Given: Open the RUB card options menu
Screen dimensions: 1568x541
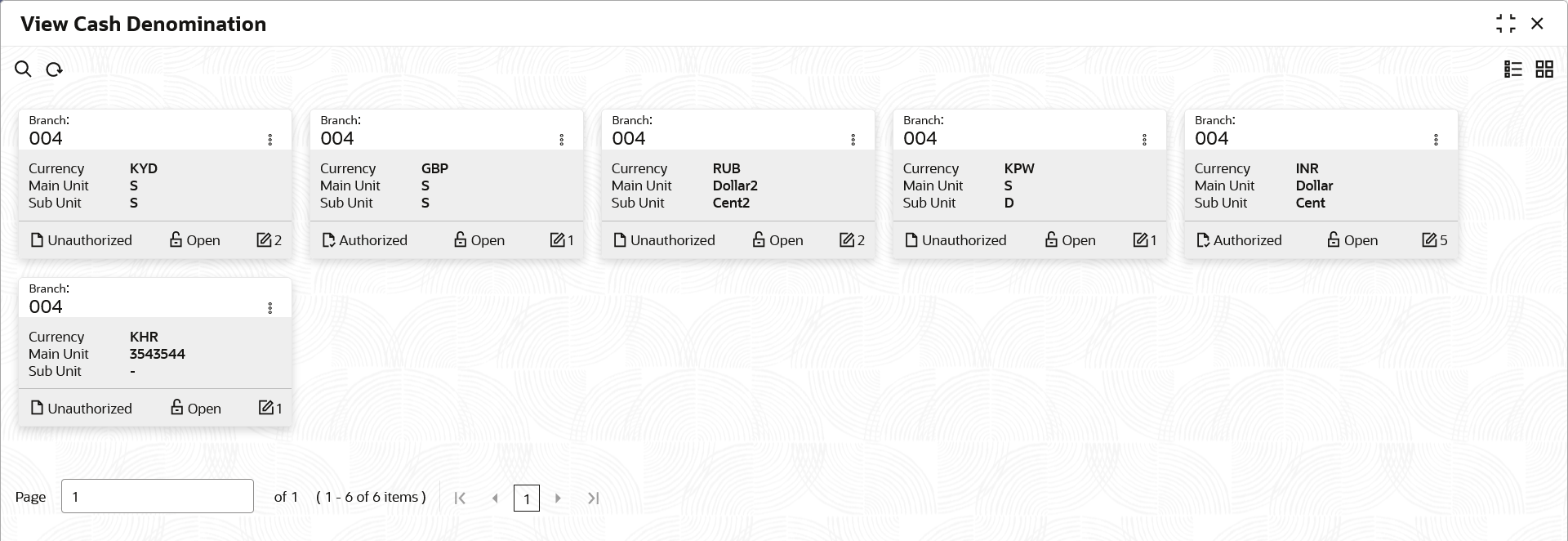Looking at the screenshot, I should click(853, 140).
